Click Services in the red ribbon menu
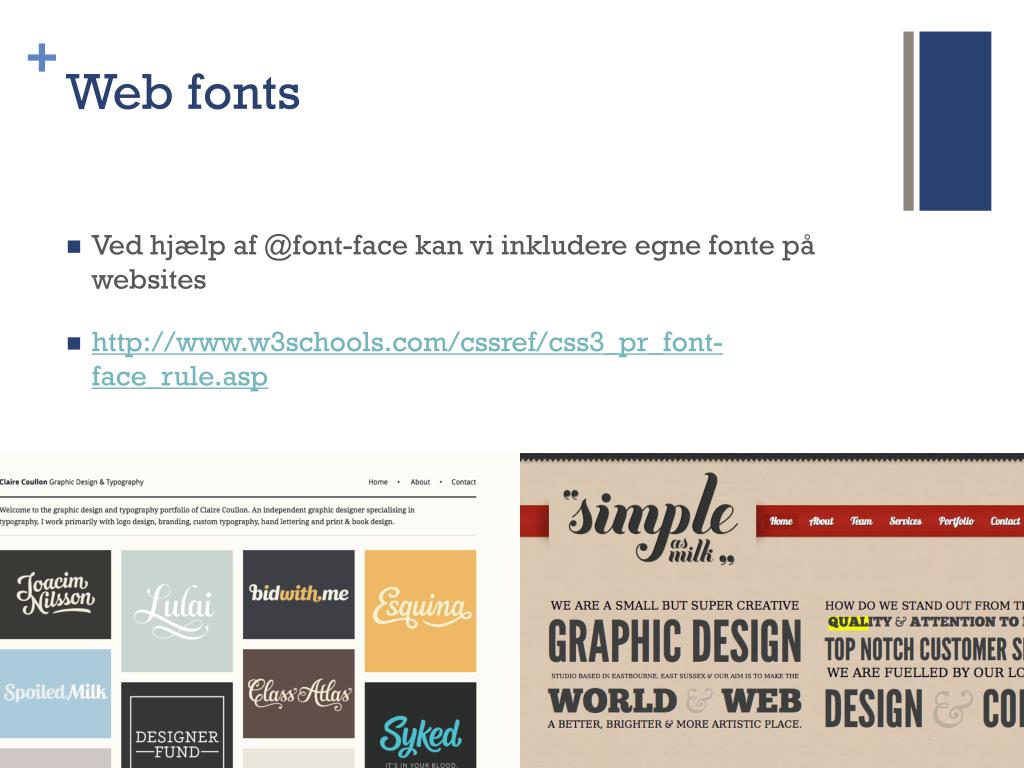 click(906, 521)
